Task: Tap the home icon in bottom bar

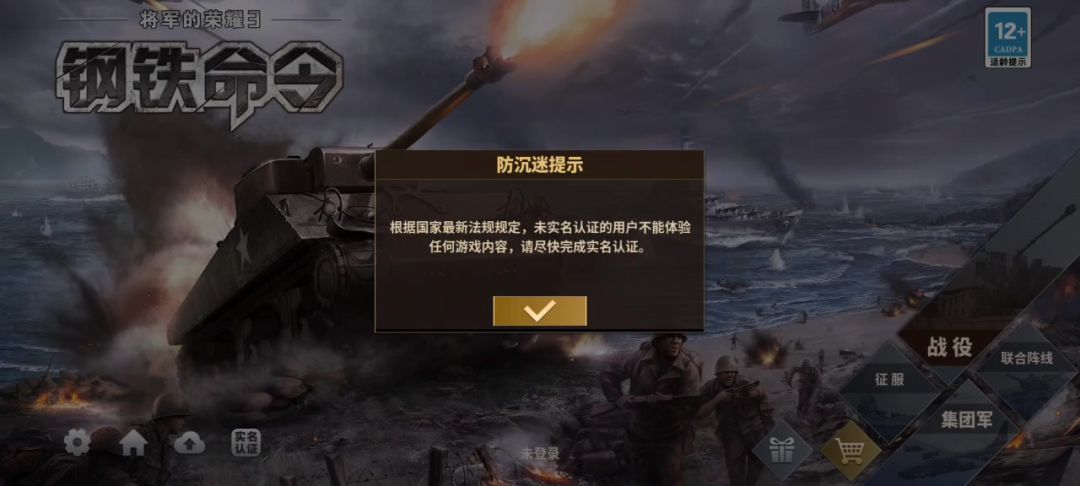Action: [x=134, y=443]
